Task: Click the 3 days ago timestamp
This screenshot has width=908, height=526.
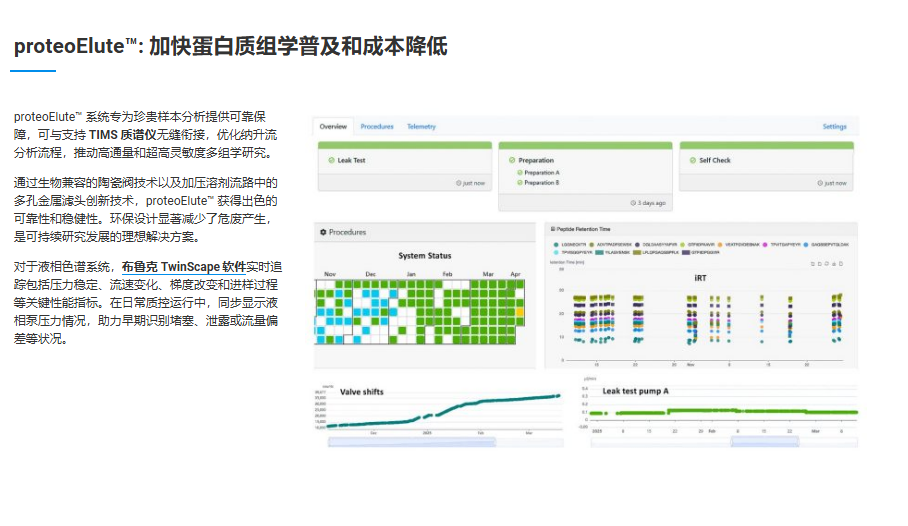Action: [x=651, y=203]
